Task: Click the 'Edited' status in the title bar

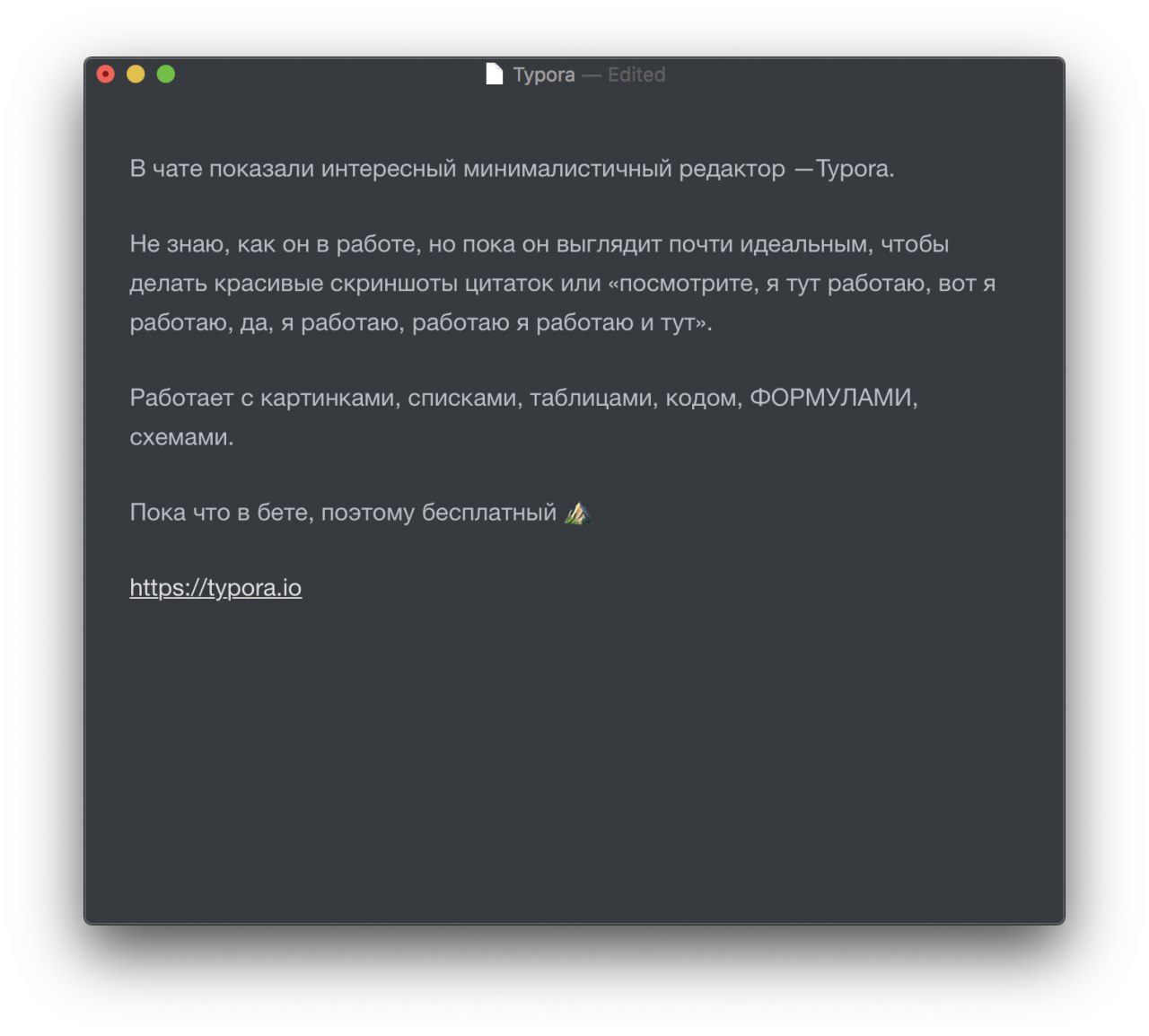Action: click(x=636, y=75)
